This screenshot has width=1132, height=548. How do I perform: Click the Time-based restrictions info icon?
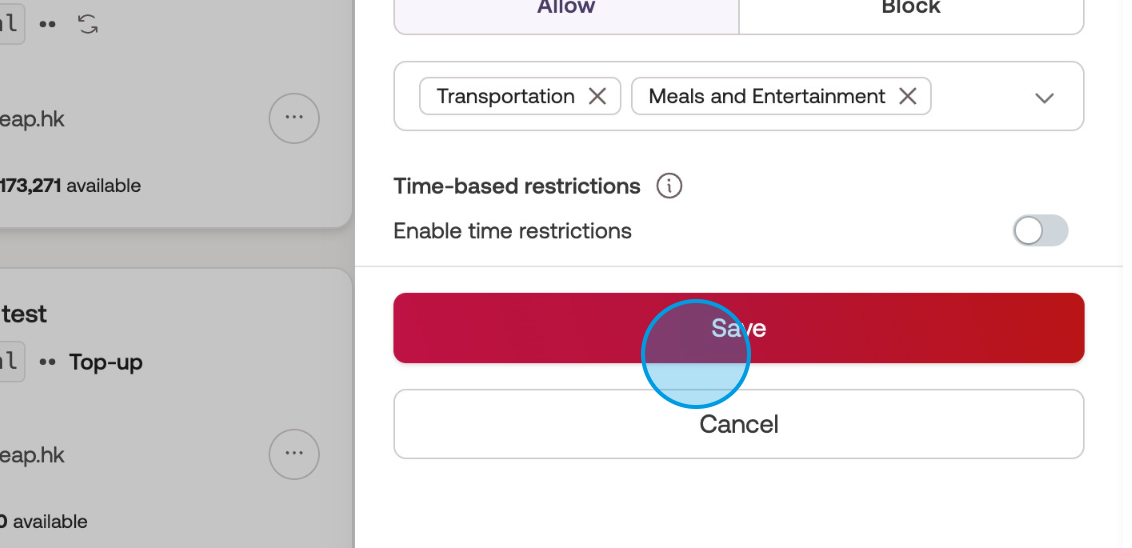click(x=669, y=186)
